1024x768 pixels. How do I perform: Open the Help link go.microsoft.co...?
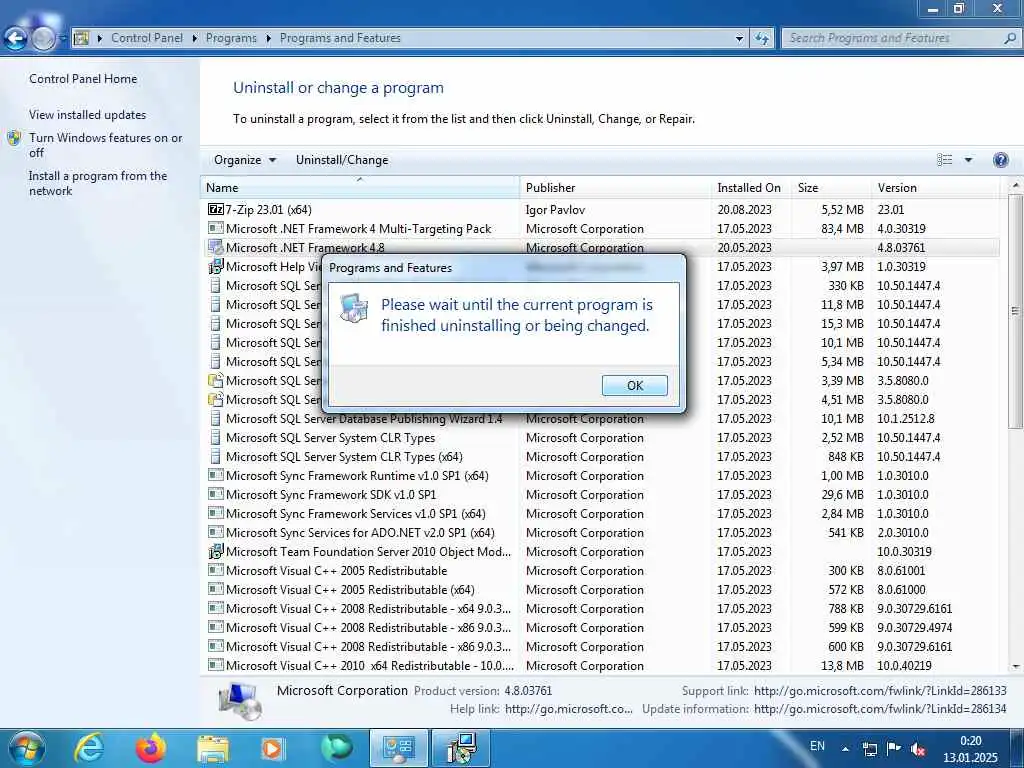coord(569,709)
